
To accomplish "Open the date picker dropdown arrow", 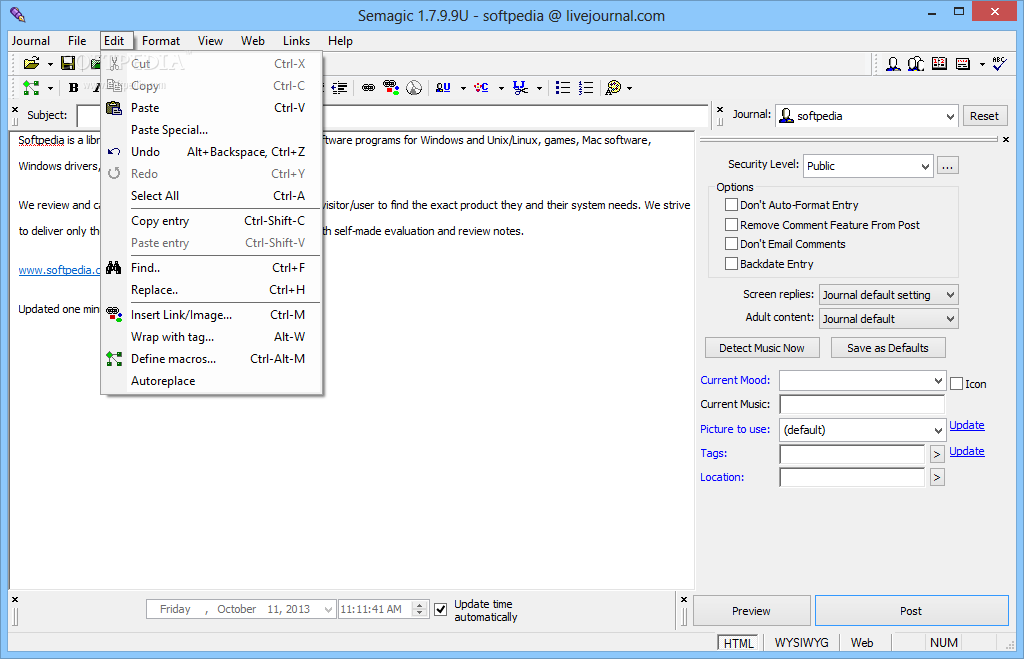I will click(328, 609).
